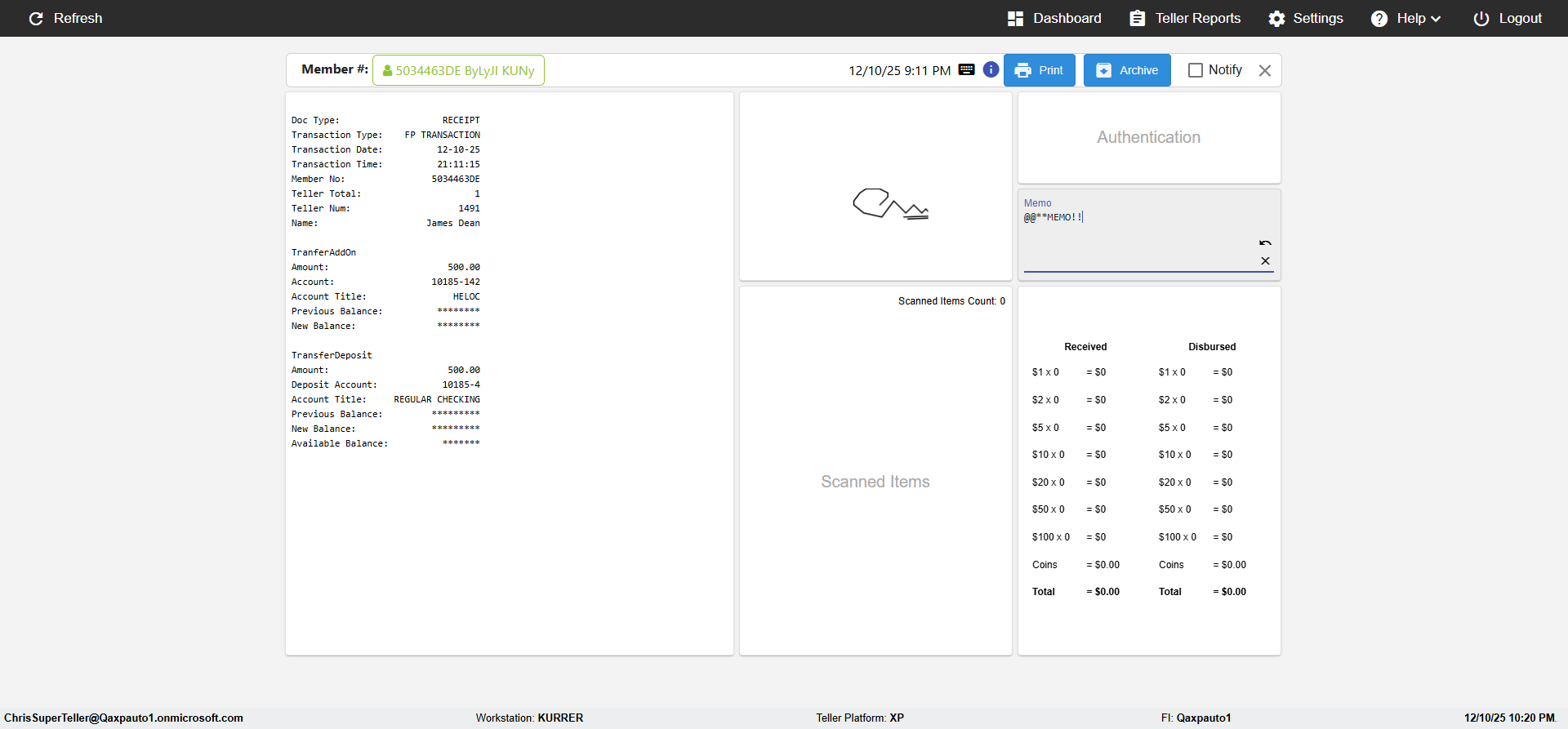Image resolution: width=1568 pixels, height=729 pixels.
Task: Click the 12/10/25 10:20 PM footer clock
Action: pyautogui.click(x=1509, y=718)
